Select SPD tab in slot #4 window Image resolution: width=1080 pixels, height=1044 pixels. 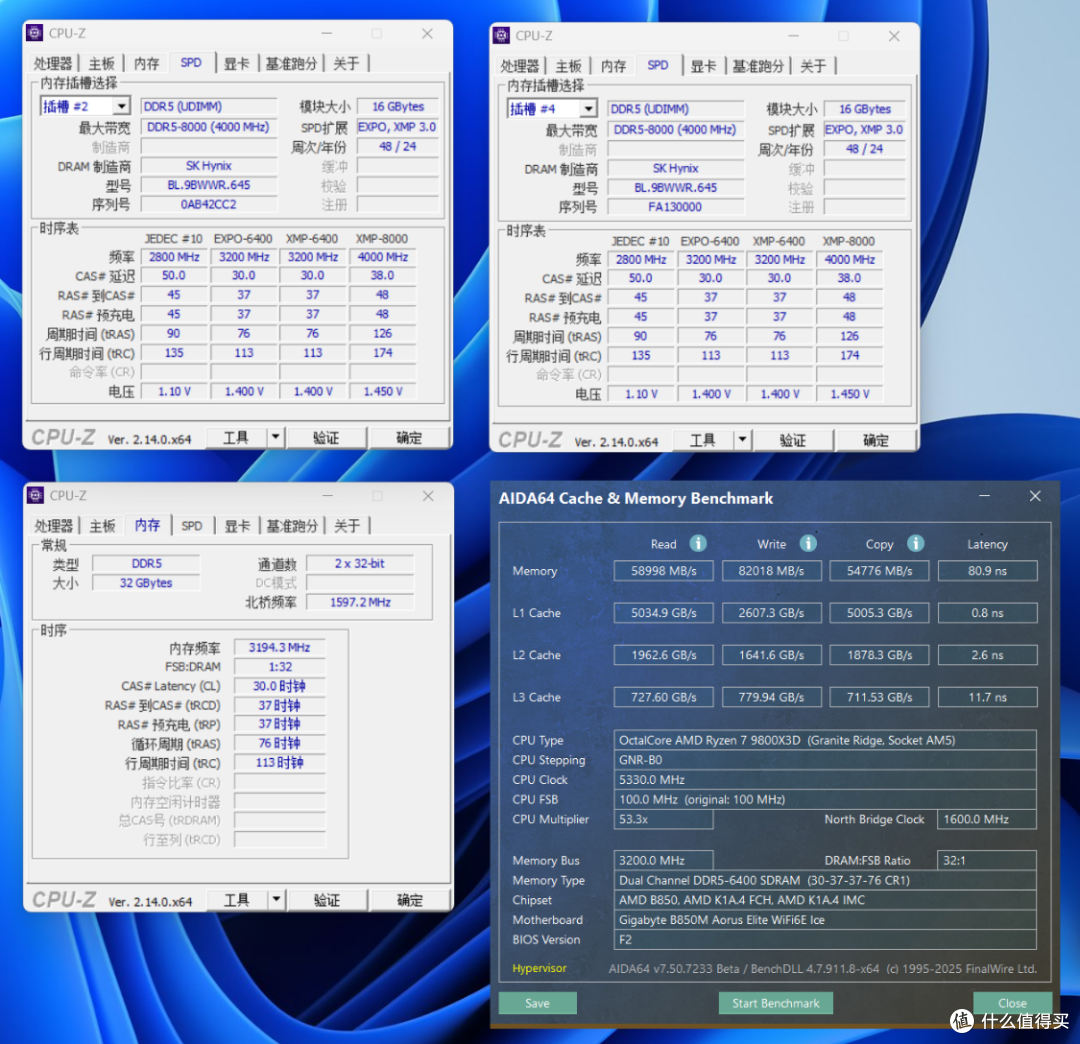point(658,65)
